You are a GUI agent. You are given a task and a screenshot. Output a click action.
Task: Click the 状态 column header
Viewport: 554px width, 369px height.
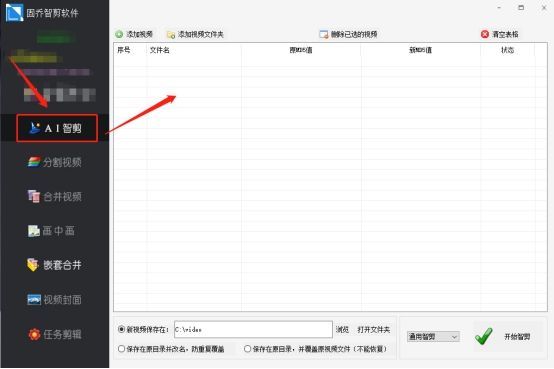point(507,50)
